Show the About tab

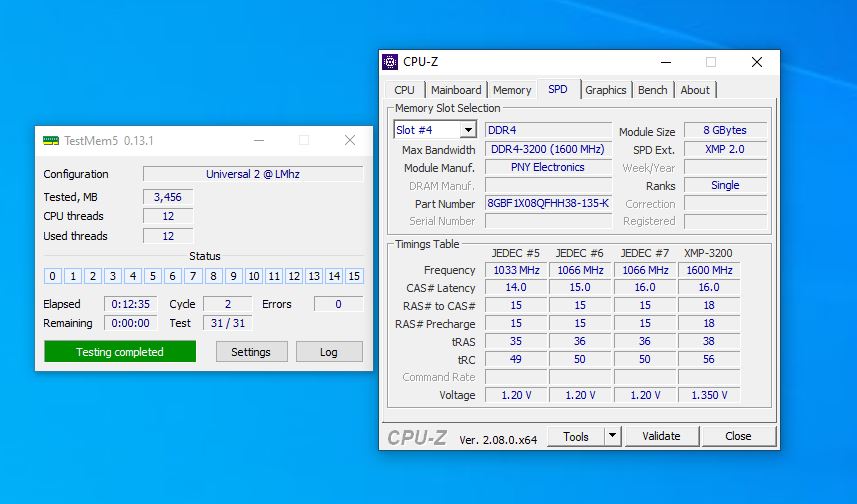tap(695, 90)
